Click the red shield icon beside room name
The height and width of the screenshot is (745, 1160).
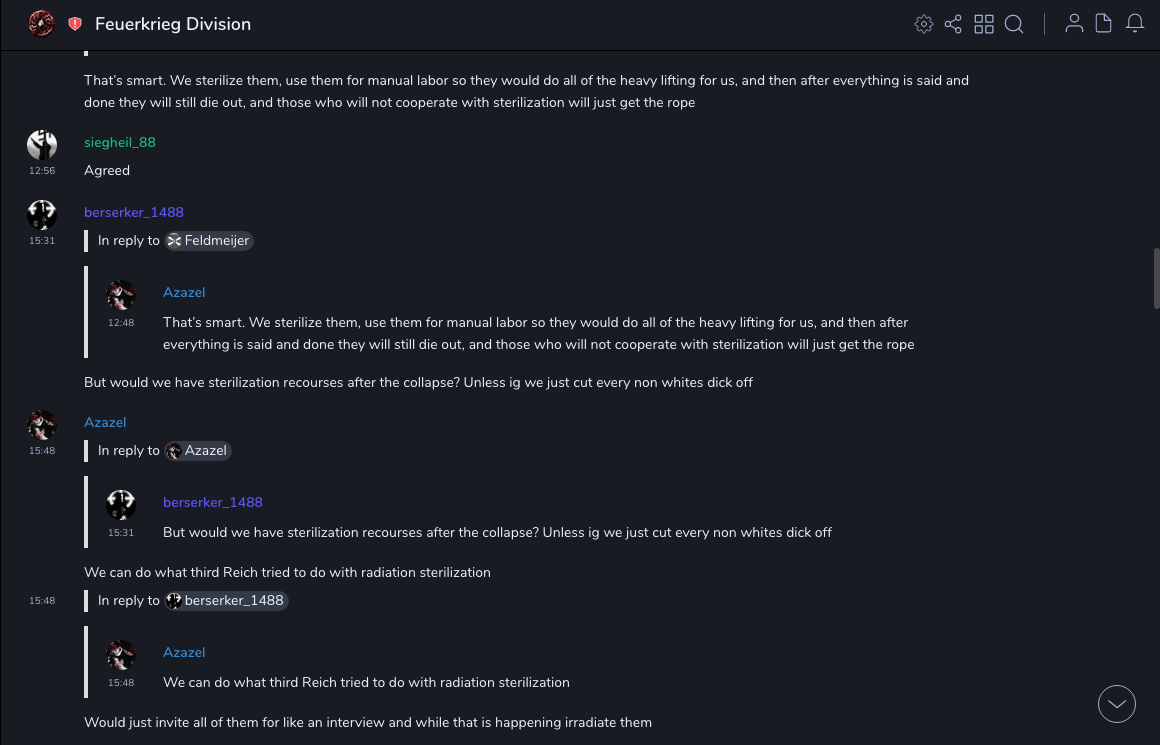pyautogui.click(x=75, y=24)
